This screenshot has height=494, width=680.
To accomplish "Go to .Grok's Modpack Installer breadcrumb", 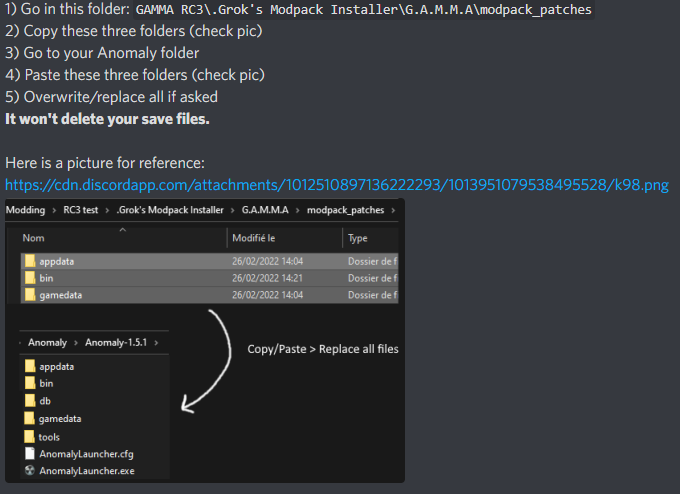I will (x=170, y=210).
